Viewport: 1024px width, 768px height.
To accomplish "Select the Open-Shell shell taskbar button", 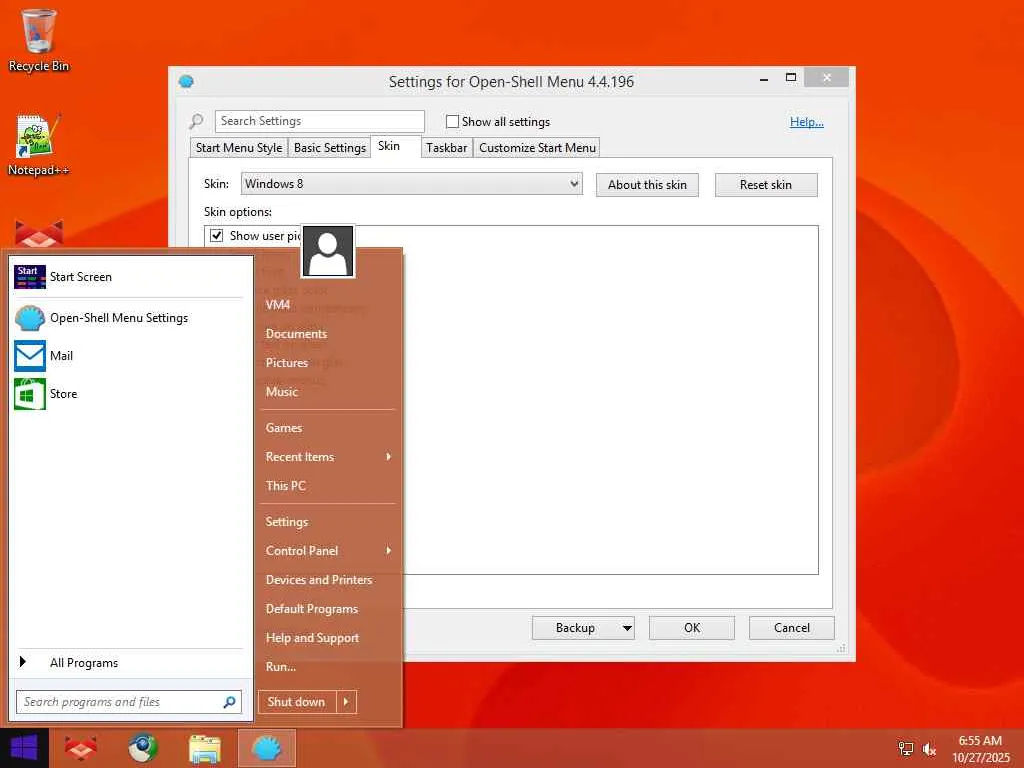I will (x=267, y=748).
